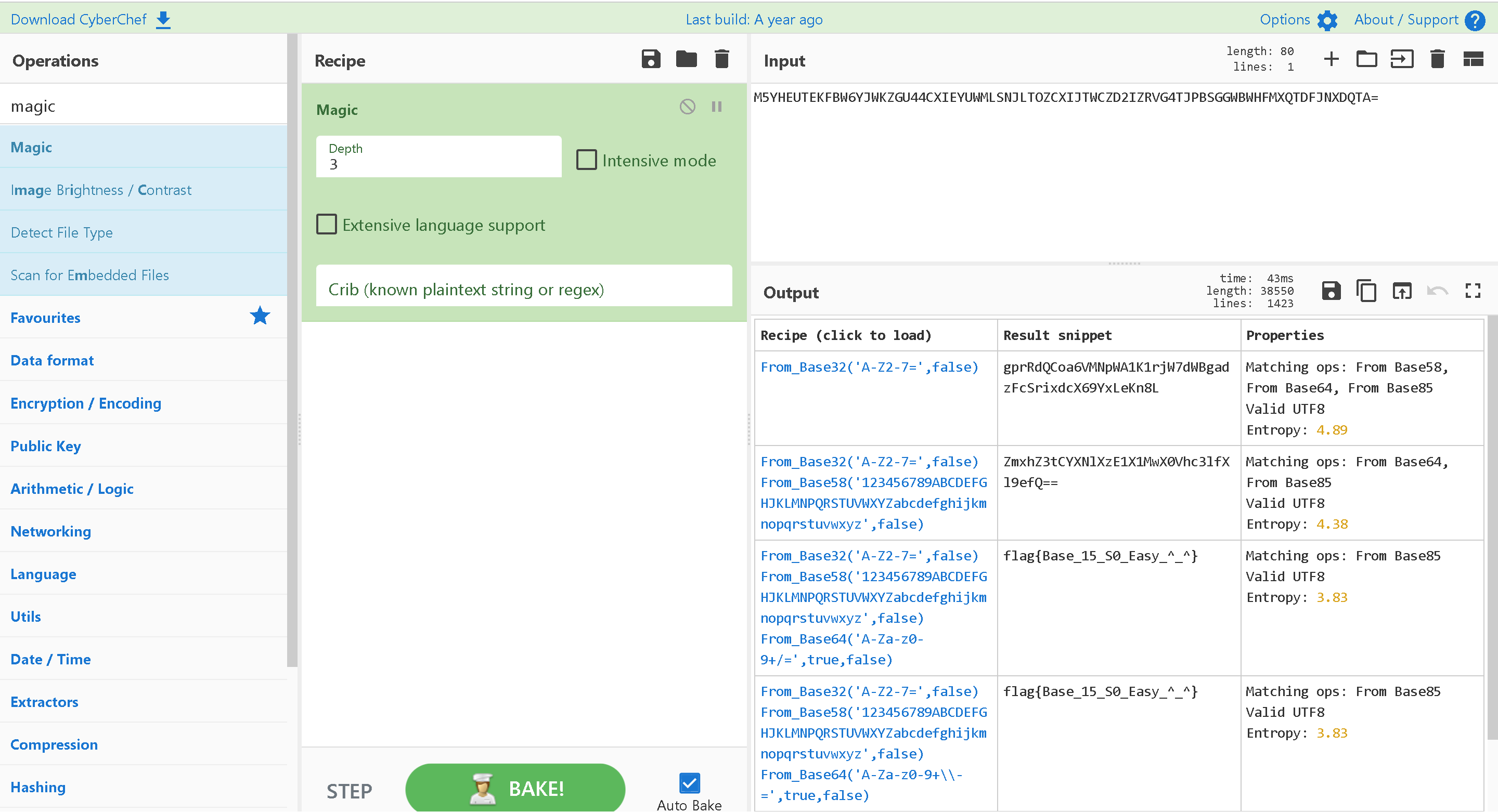Load the first From_Base32 recipe link
This screenshot has width=1498, height=812.
tap(869, 368)
